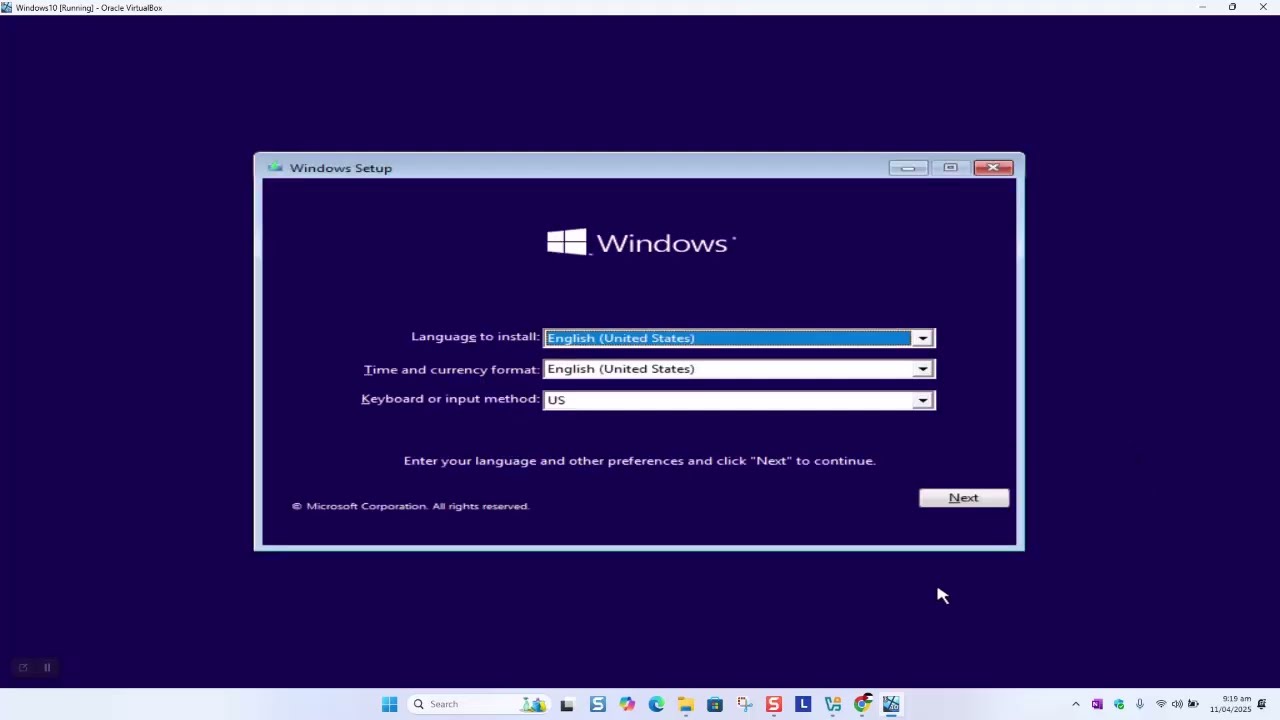Open the blue S app after Task View
The height and width of the screenshot is (720, 1280).
597,704
